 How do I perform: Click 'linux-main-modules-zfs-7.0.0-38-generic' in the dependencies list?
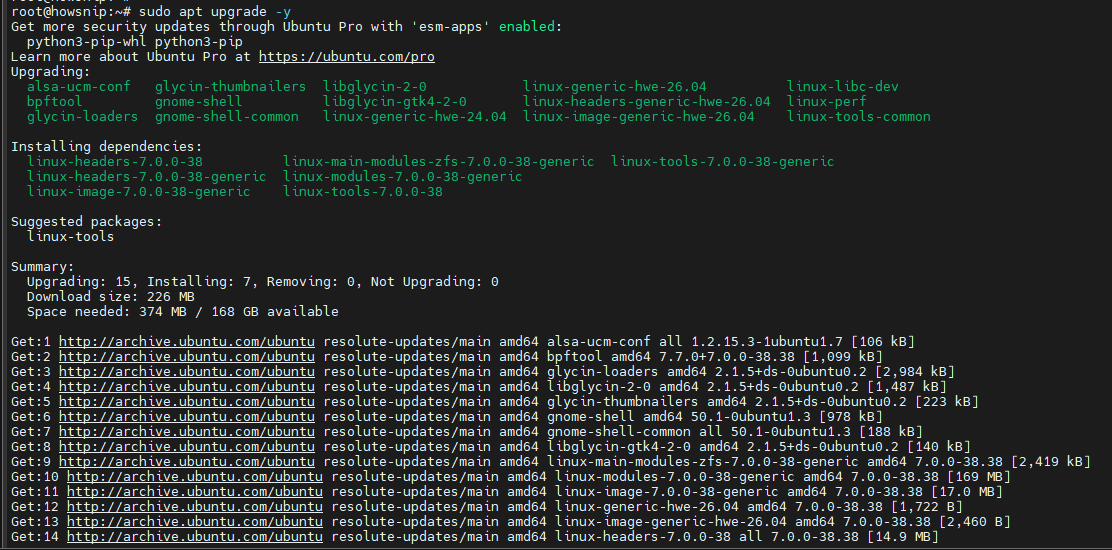(438, 162)
